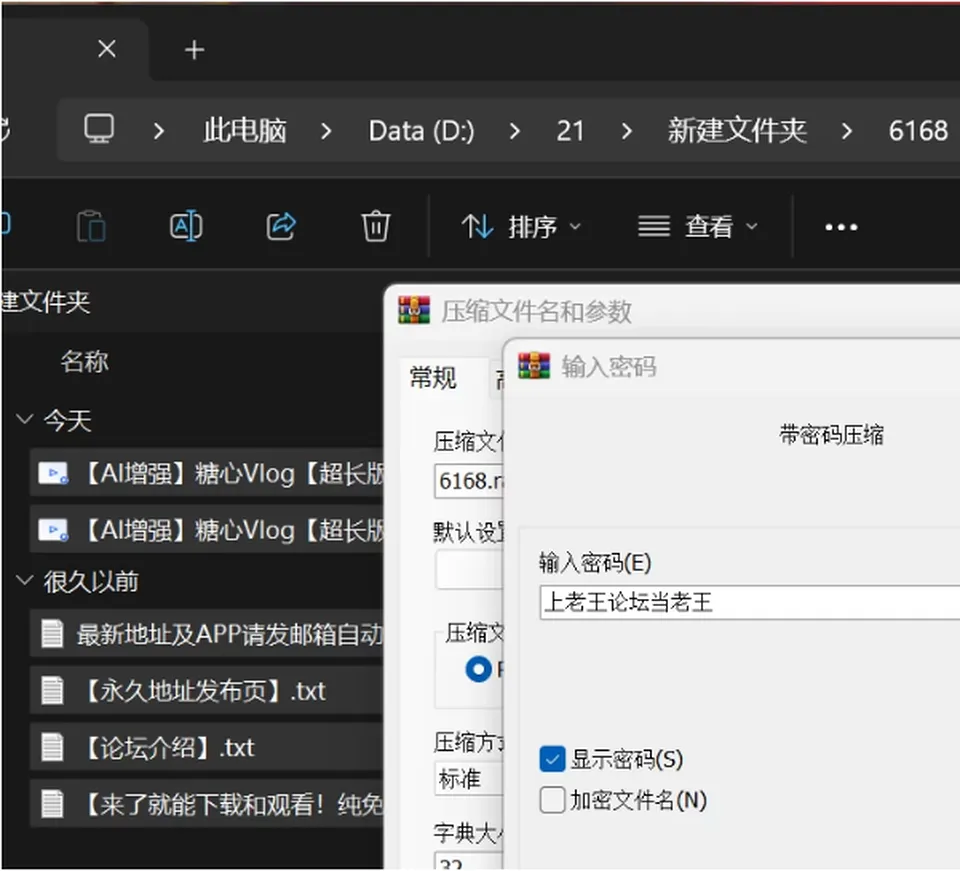
Task: Collapse the 很久以前 file group
Action: point(24,580)
